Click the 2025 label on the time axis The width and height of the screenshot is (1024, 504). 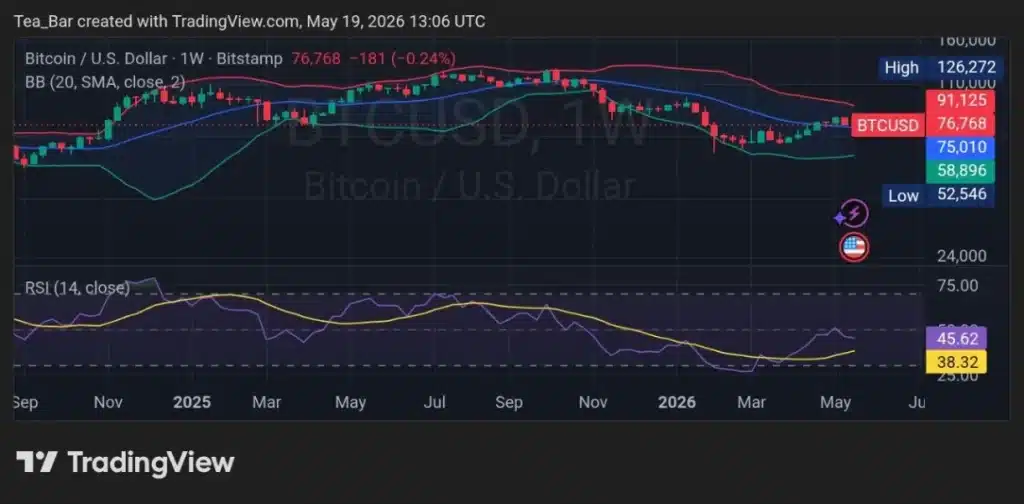coord(192,402)
